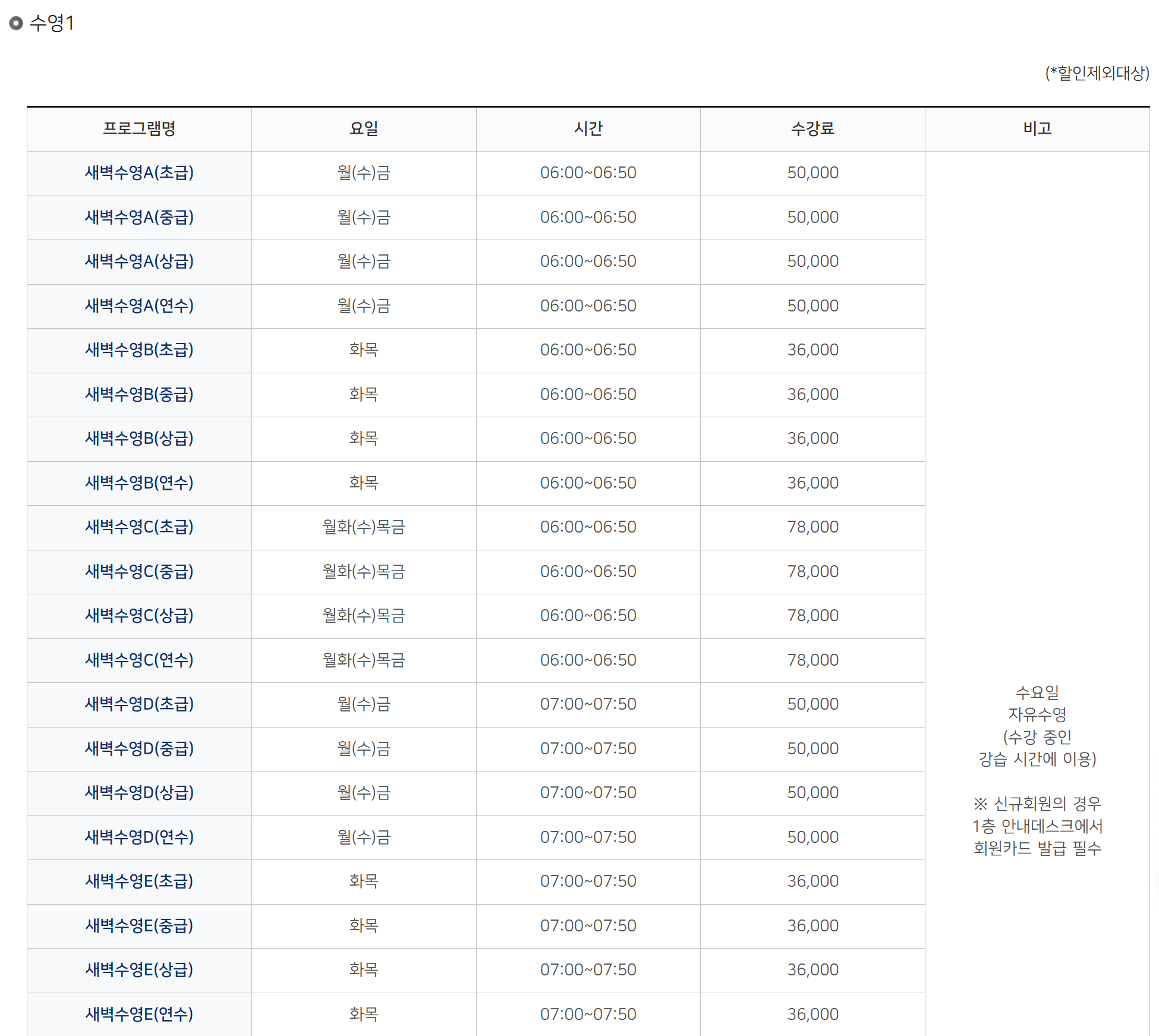The height and width of the screenshot is (1036, 1159).
Task: Click the 시간 column header
Action: (588, 128)
